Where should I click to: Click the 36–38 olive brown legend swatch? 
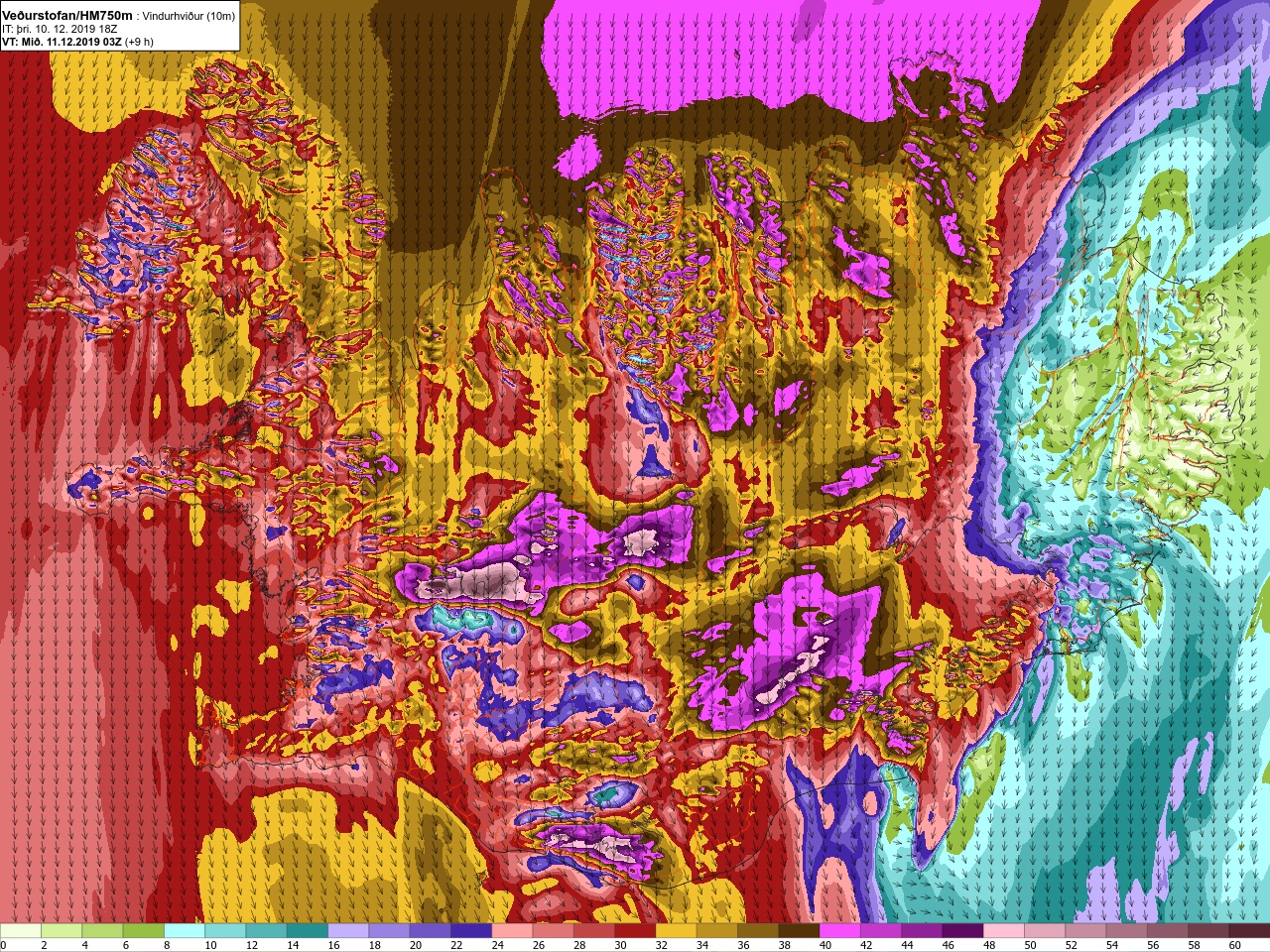click(758, 931)
